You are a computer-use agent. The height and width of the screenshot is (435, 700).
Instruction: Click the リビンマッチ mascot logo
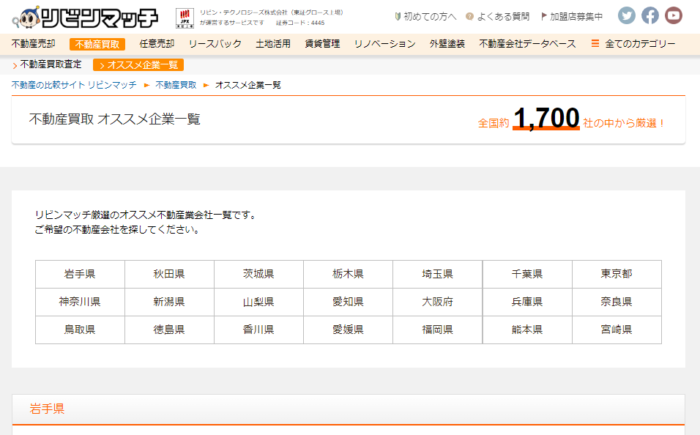click(85, 17)
